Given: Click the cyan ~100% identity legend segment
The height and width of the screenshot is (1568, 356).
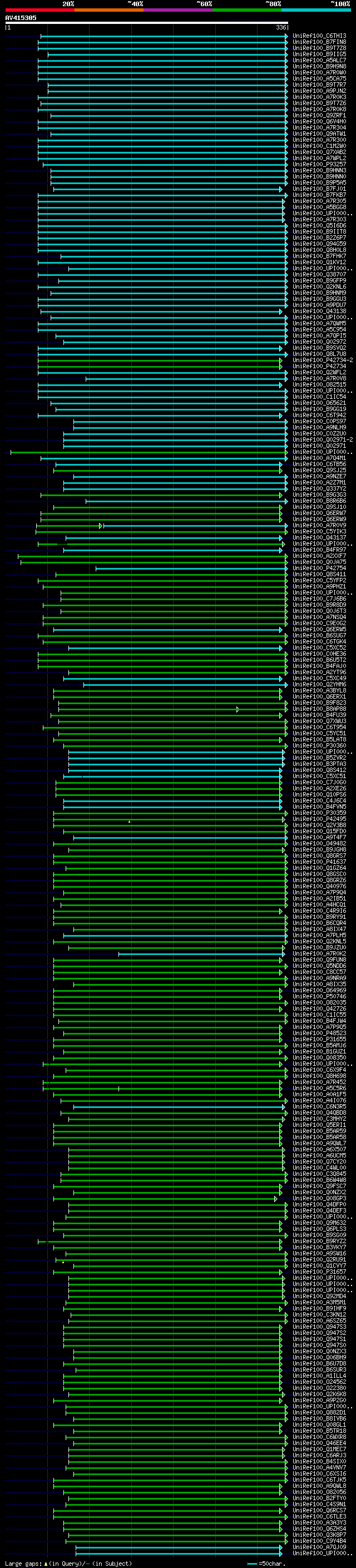Looking at the screenshot, I should (x=316, y=10).
